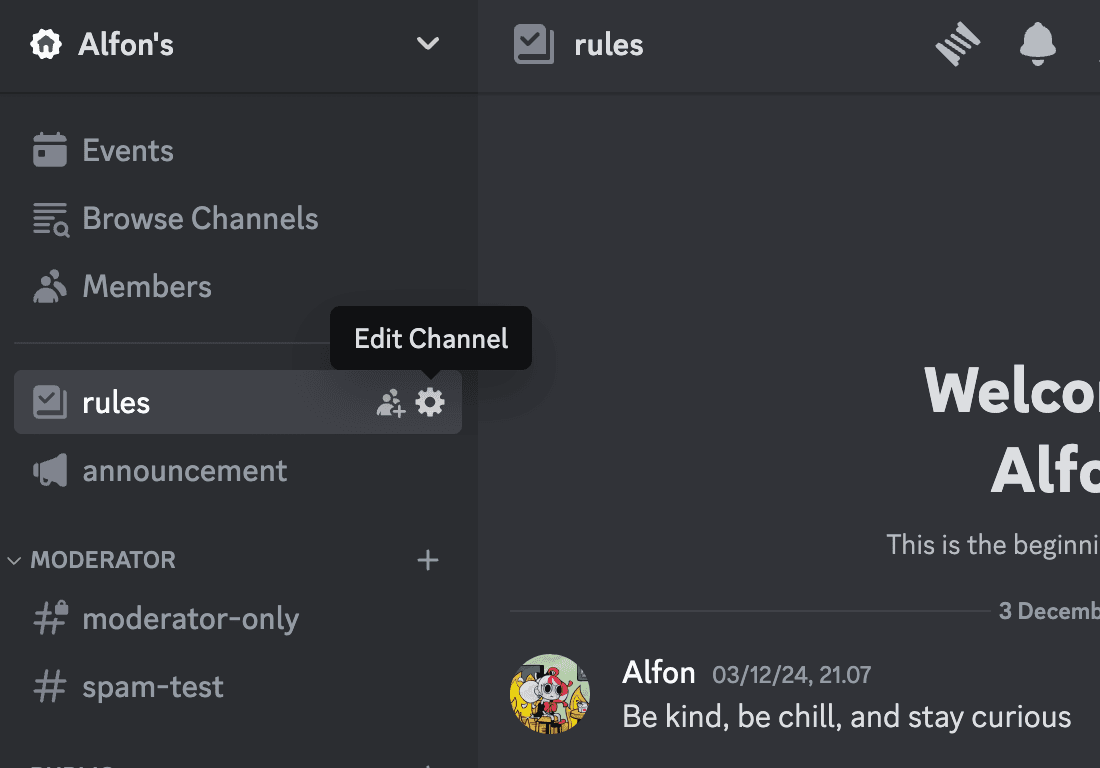Click the Alfon username in message
Viewport: 1100px width, 768px height.
tap(658, 673)
